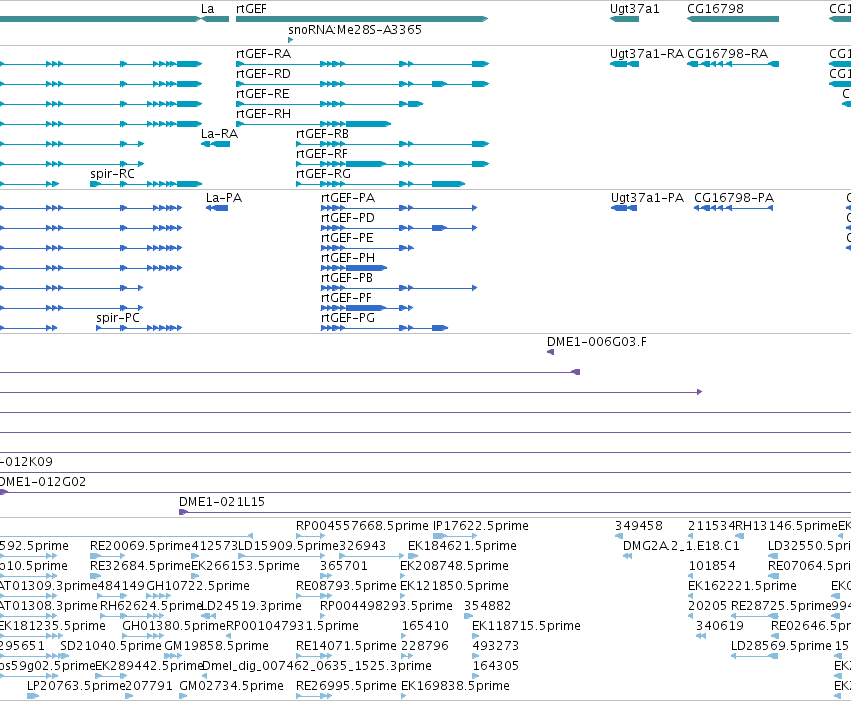Click the snoRNA:Me28S-A3365 feature label
The image size is (851, 701).
coord(355,29)
